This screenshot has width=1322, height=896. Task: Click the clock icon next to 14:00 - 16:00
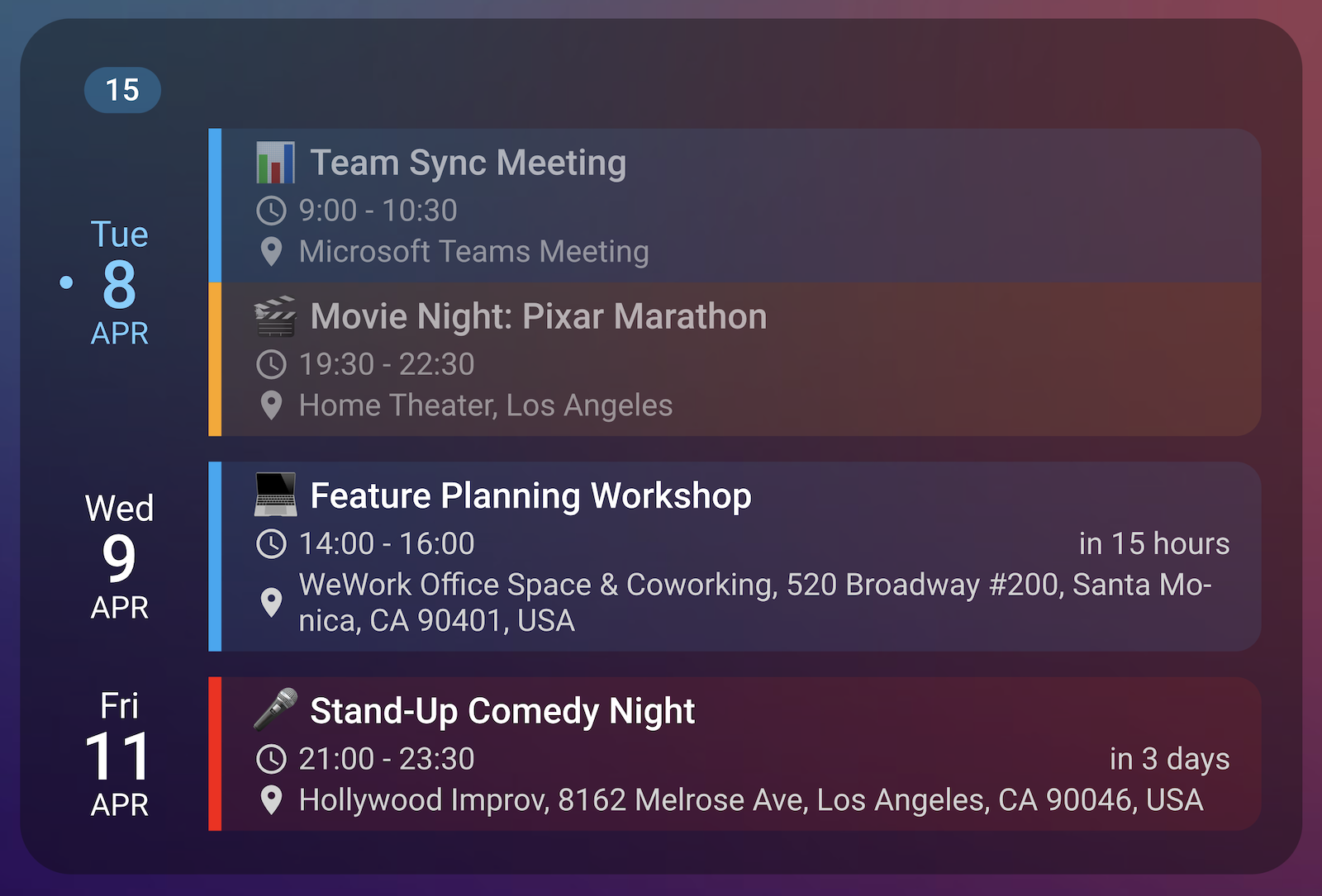point(271,543)
